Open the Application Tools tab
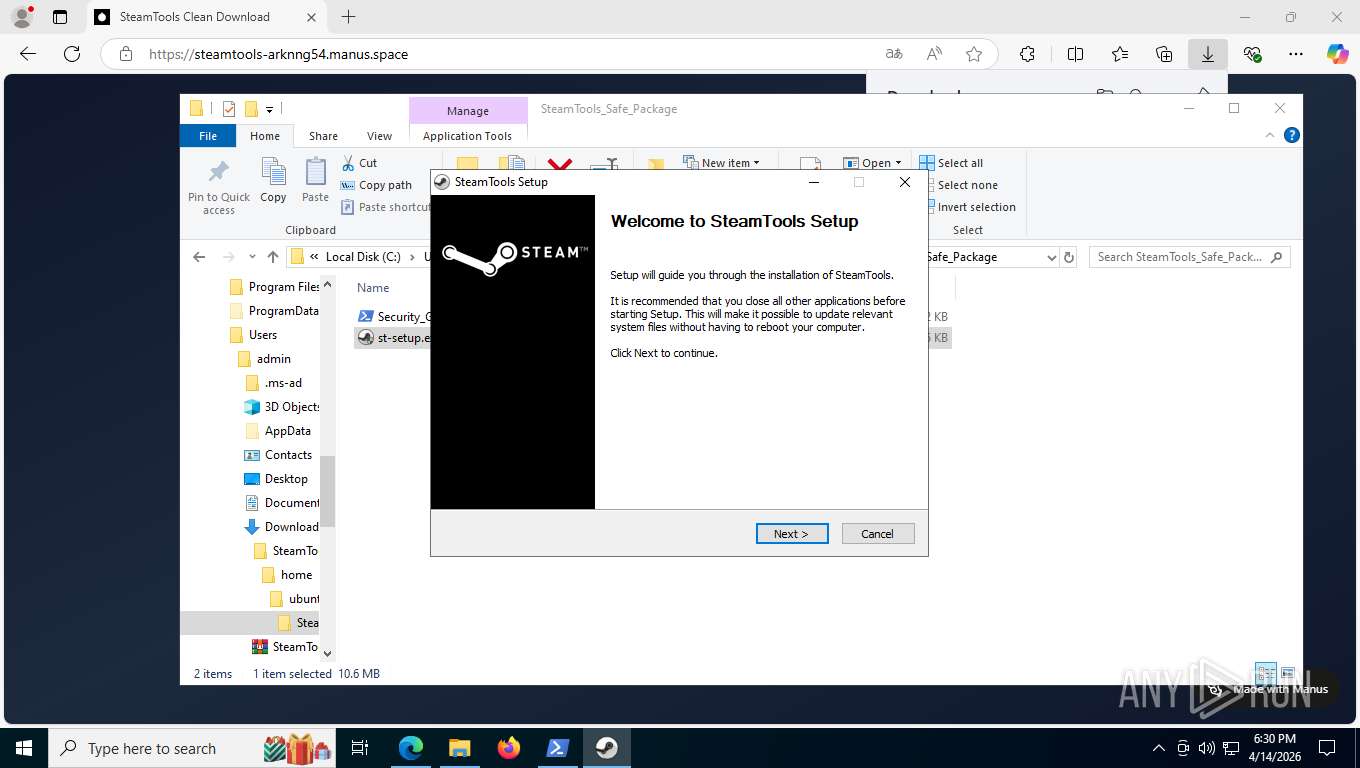 [x=467, y=136]
